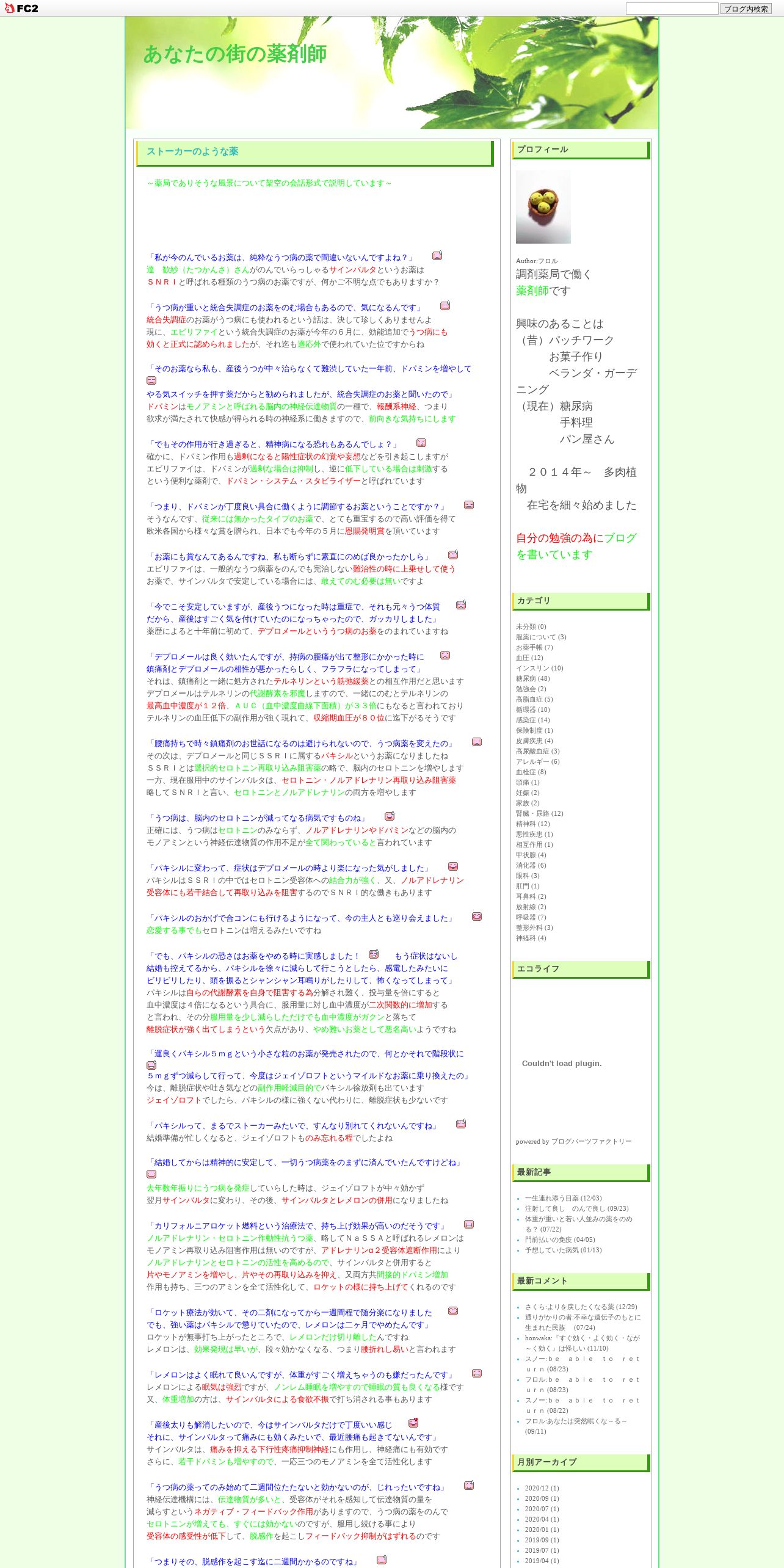Click emoji after 調節するお薬ということですか line
The width and height of the screenshot is (784, 1568).
pyautogui.click(x=469, y=505)
